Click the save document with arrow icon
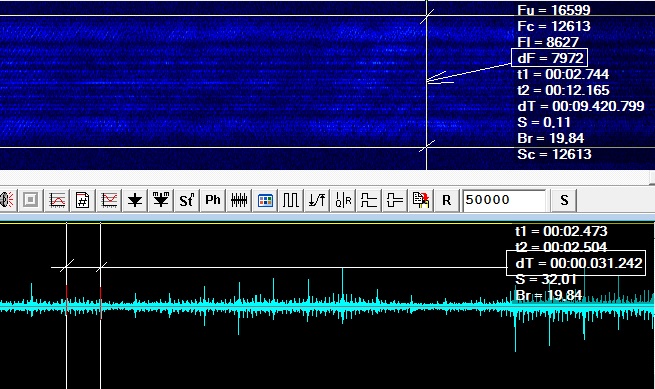655x389 pixels. pos(421,200)
